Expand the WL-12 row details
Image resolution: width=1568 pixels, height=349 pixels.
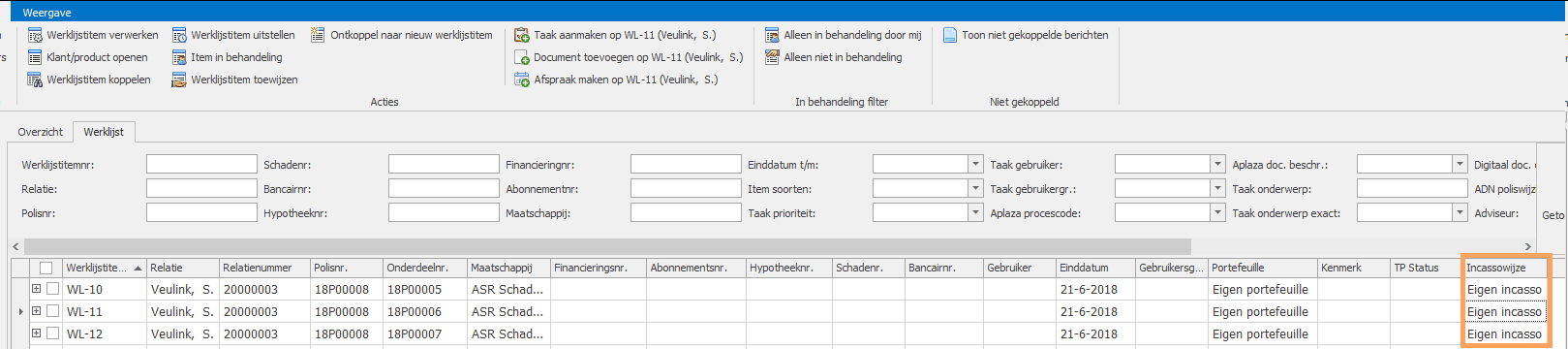36,333
